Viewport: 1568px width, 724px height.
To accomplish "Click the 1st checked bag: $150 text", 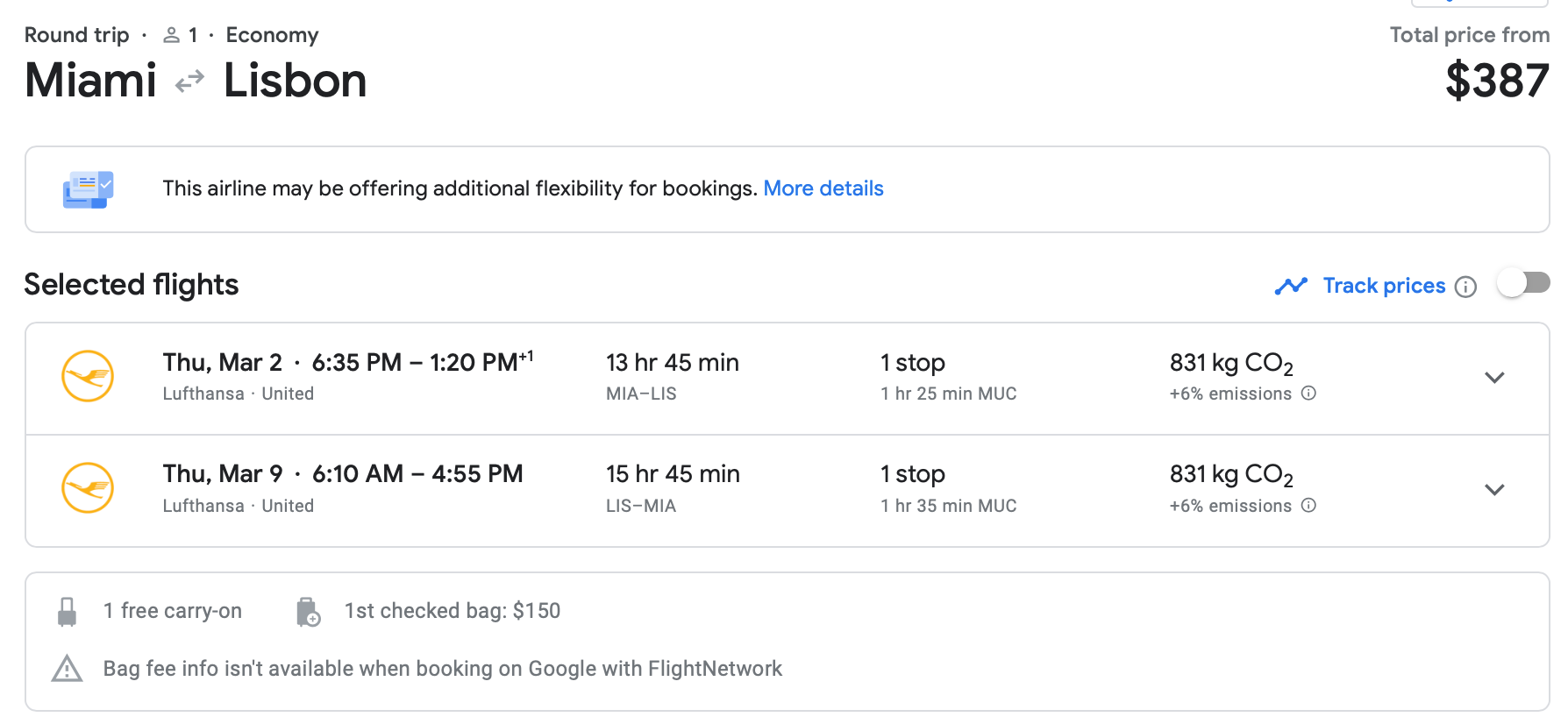I will [452, 611].
